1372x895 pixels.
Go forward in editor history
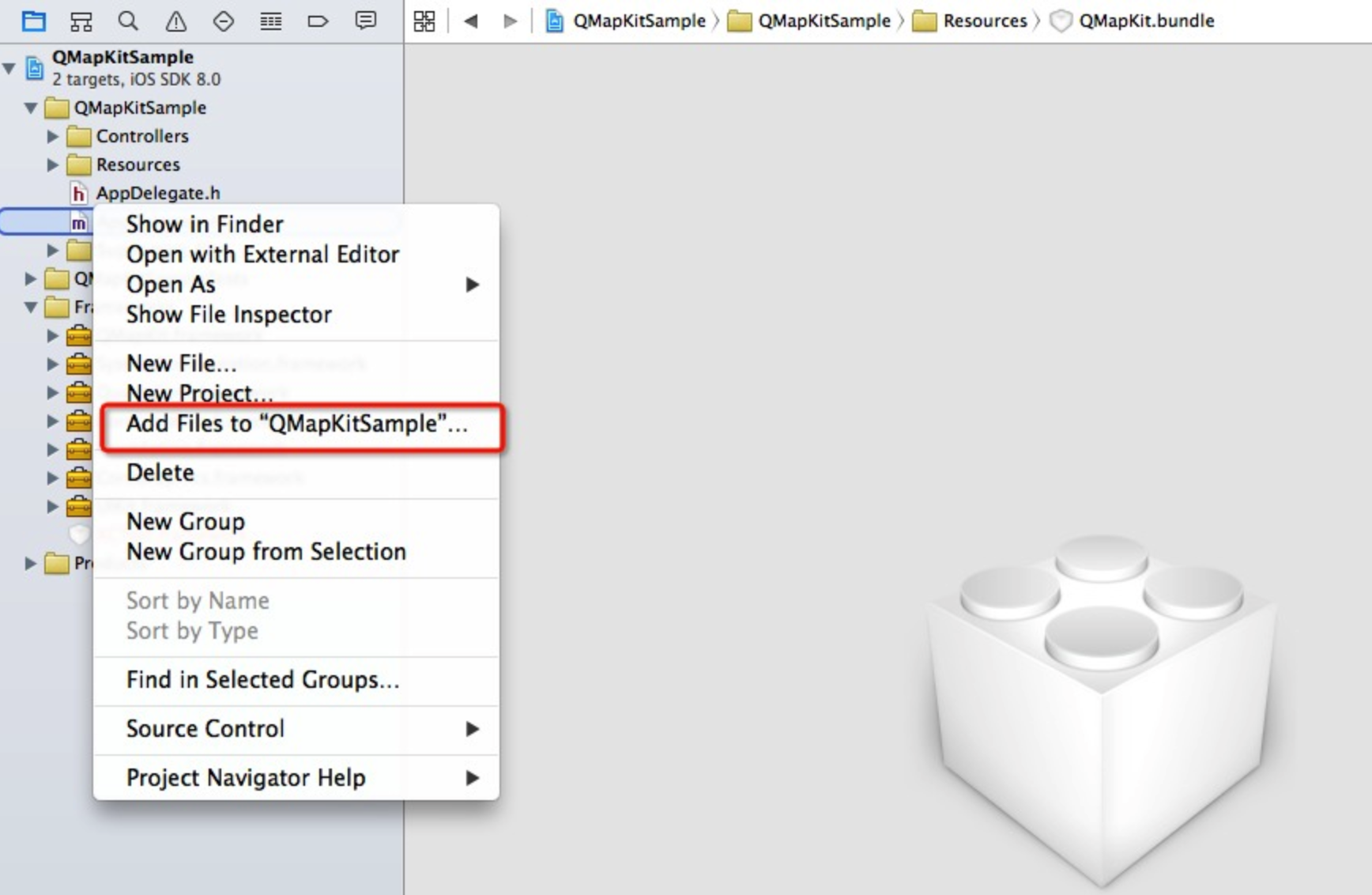tap(511, 21)
